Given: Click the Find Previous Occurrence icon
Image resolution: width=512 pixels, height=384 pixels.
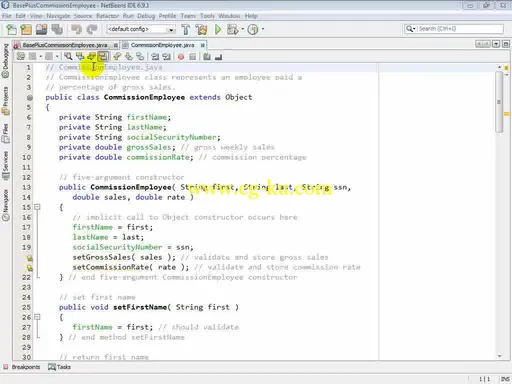Looking at the screenshot, I should pos(80,57).
